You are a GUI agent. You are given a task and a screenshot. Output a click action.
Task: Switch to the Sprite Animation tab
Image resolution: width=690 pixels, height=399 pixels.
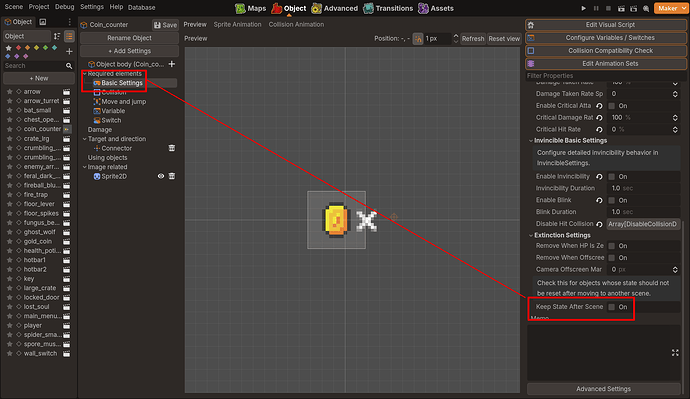coord(237,24)
